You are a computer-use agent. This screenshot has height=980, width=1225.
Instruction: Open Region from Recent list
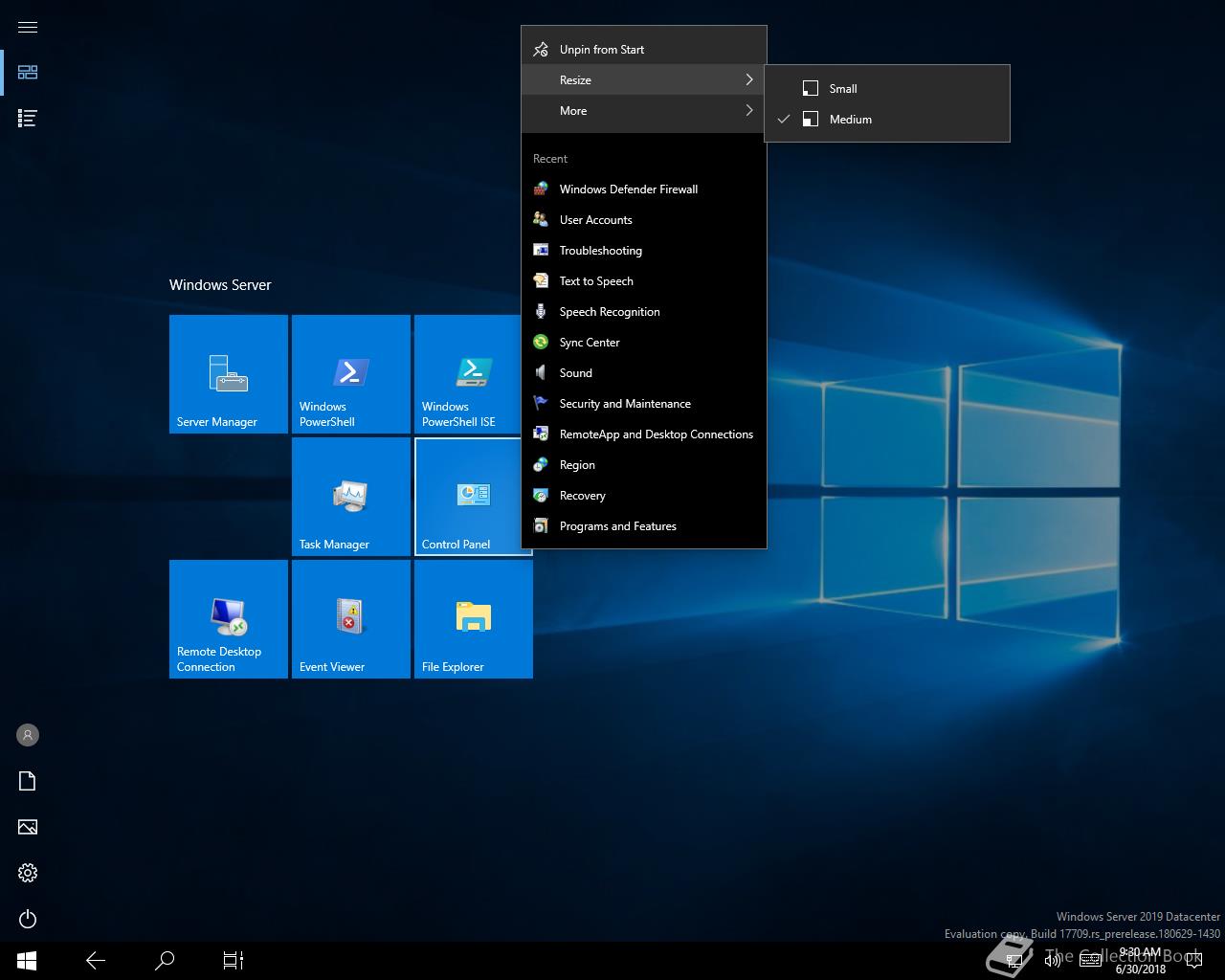pos(644,464)
